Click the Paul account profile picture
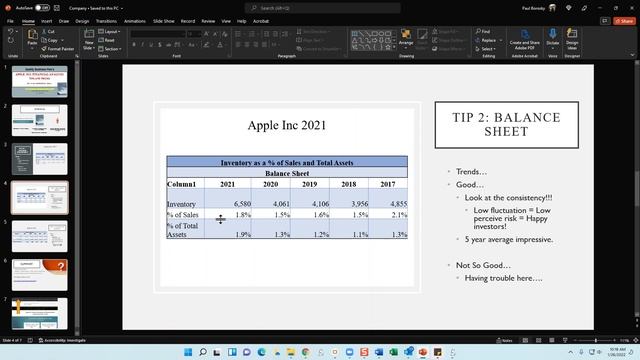 tap(552, 8)
